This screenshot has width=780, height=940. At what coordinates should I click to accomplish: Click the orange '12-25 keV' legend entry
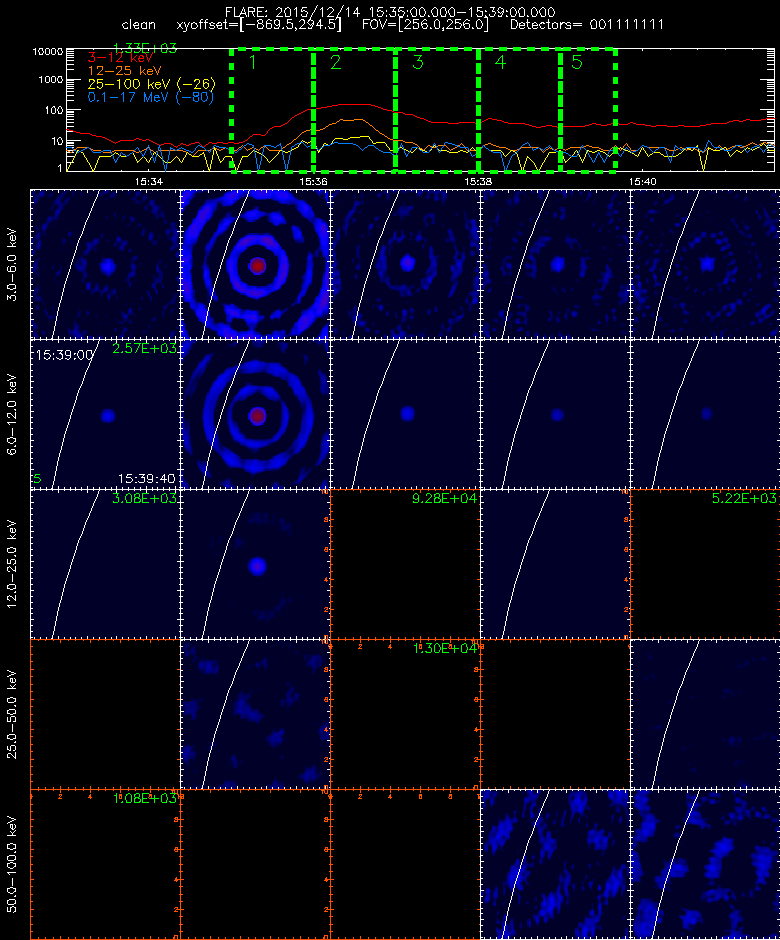tap(125, 71)
